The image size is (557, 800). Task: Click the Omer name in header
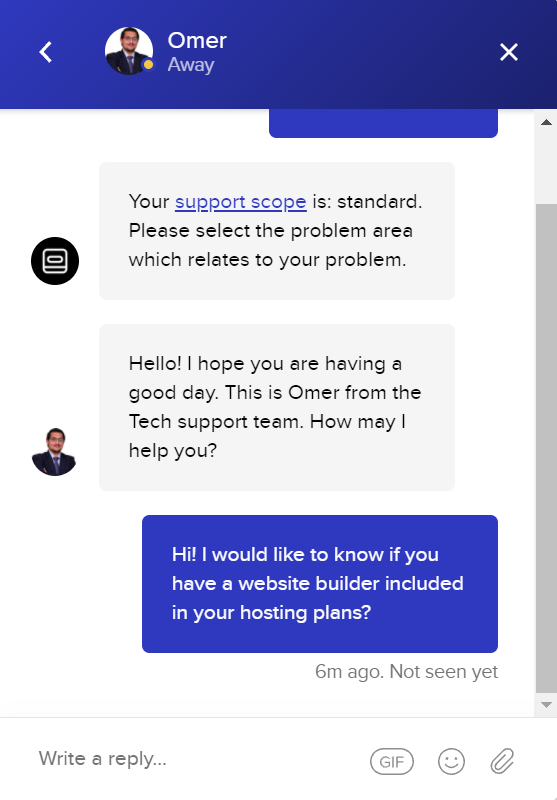click(197, 40)
